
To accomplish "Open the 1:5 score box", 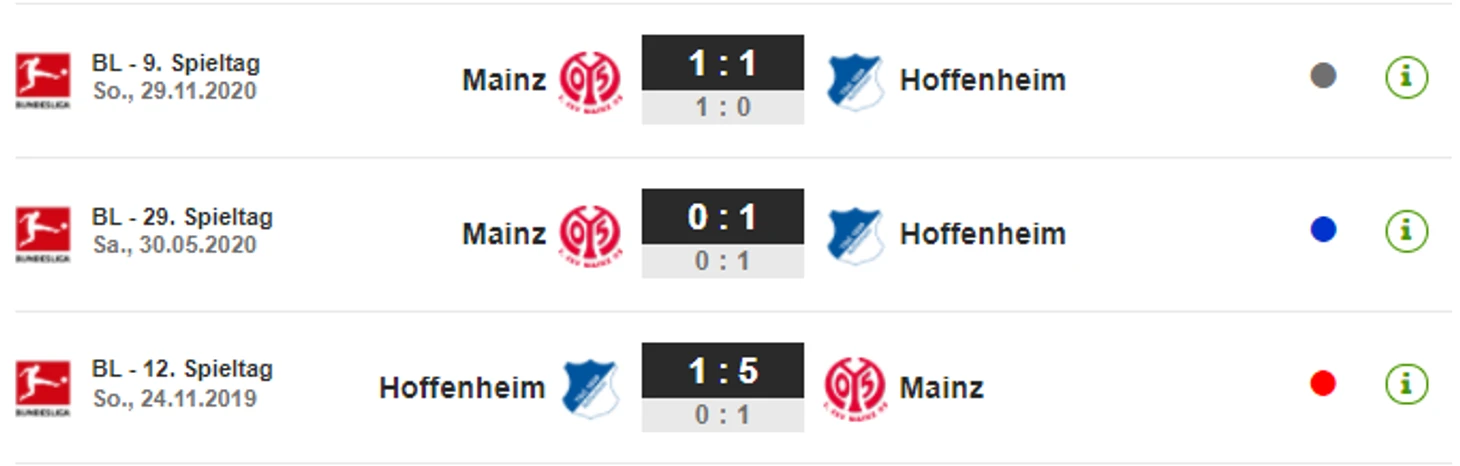I will pyautogui.click(x=722, y=372).
